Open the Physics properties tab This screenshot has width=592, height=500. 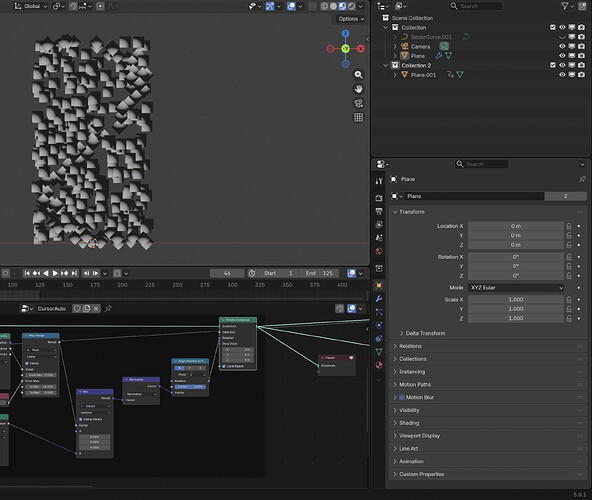(x=379, y=325)
